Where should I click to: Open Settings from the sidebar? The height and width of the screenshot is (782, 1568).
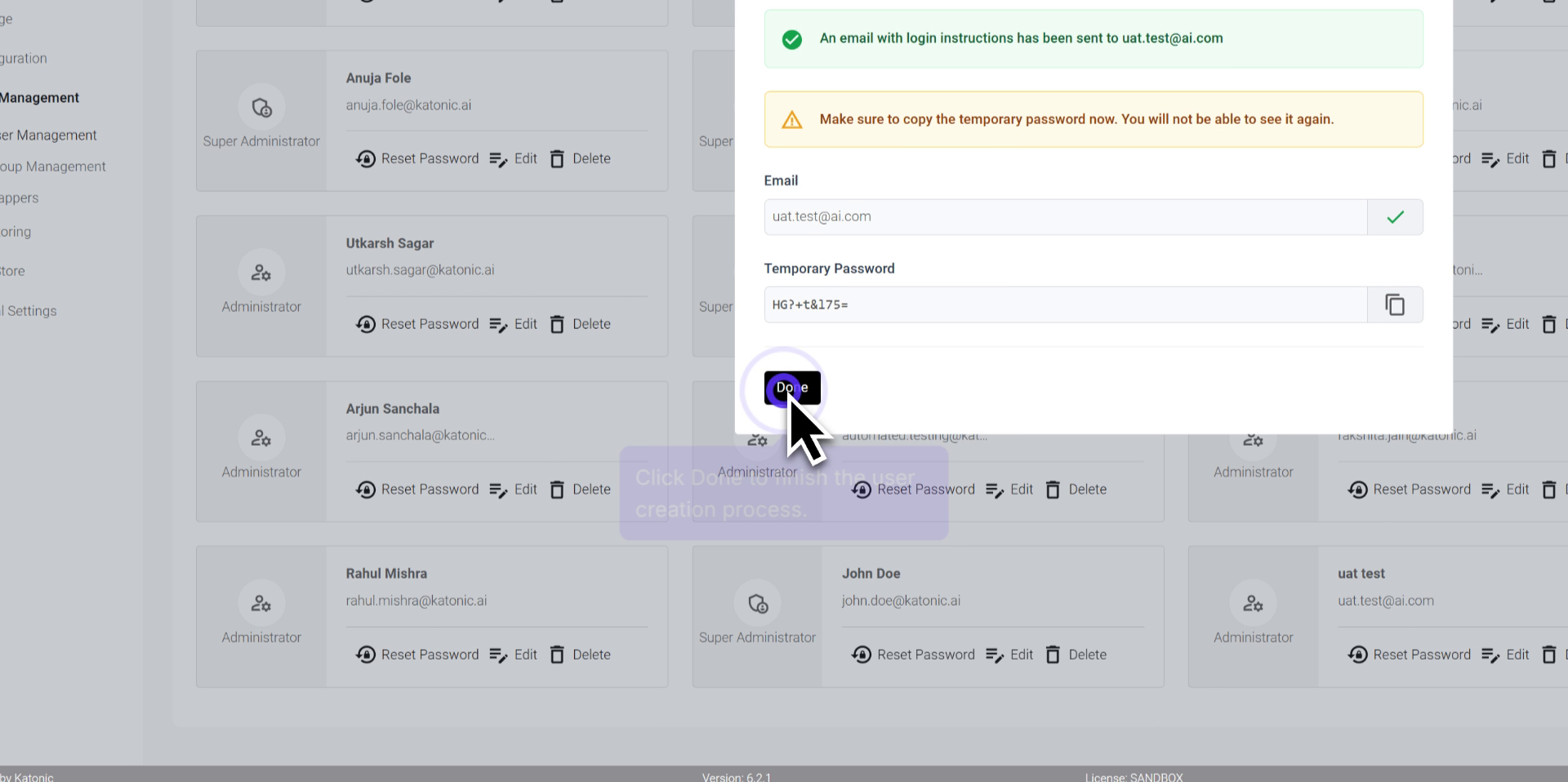(28, 310)
